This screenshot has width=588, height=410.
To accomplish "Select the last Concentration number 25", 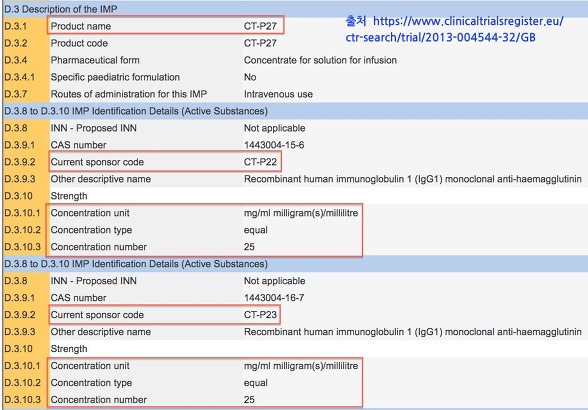I will (x=249, y=399).
